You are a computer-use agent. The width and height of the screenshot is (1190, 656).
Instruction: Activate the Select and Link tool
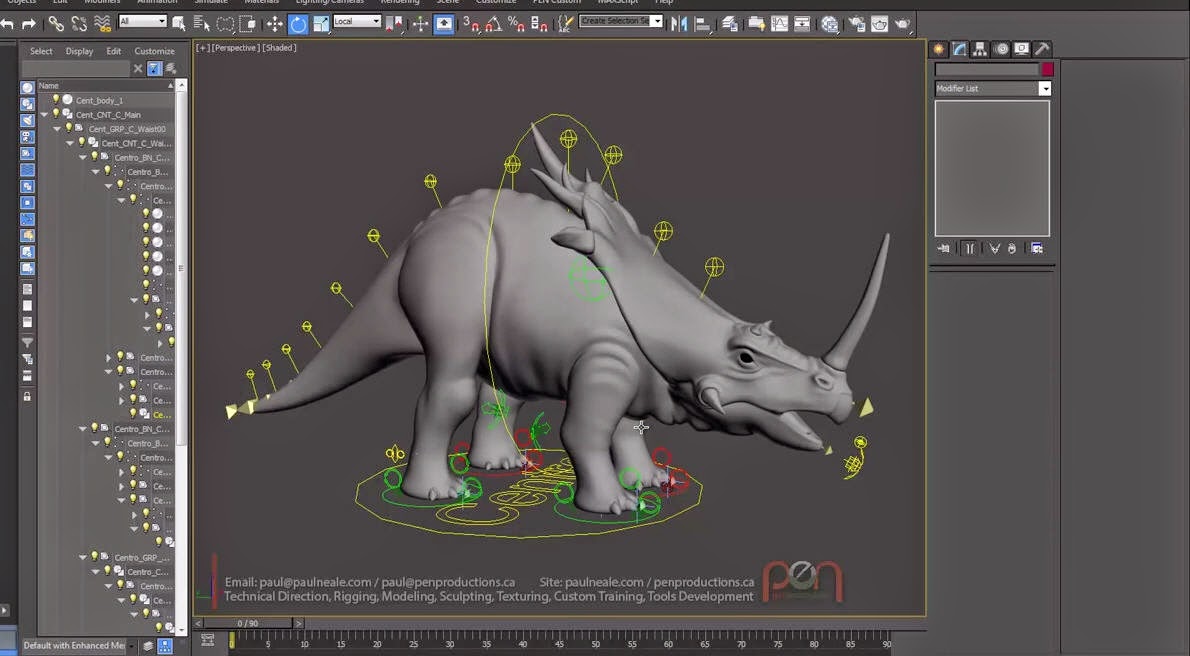click(x=55, y=24)
